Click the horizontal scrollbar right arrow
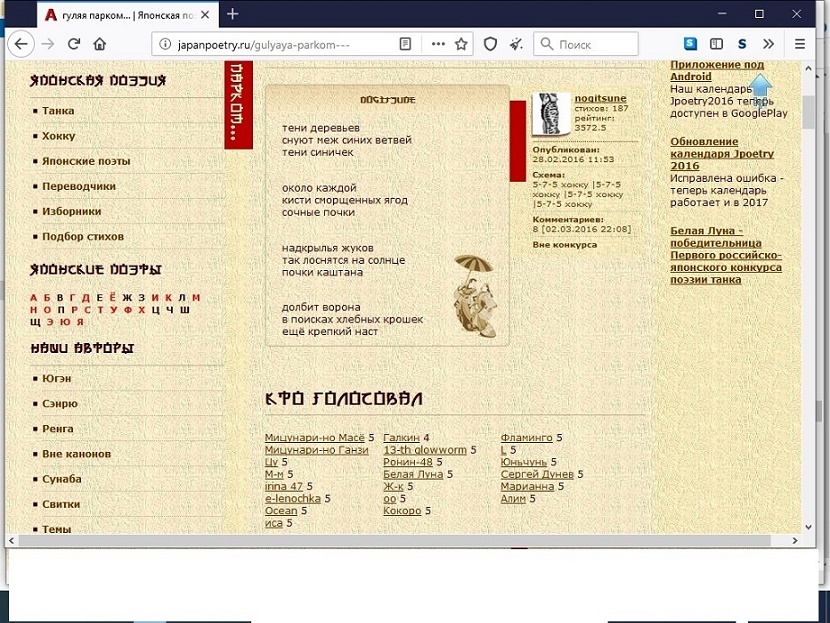Viewport: 830px width, 623px height. click(x=795, y=540)
